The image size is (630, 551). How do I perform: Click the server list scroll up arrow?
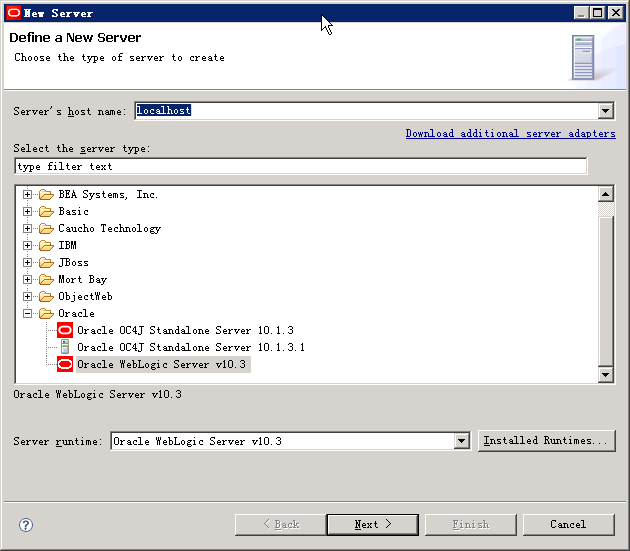pyautogui.click(x=605, y=195)
